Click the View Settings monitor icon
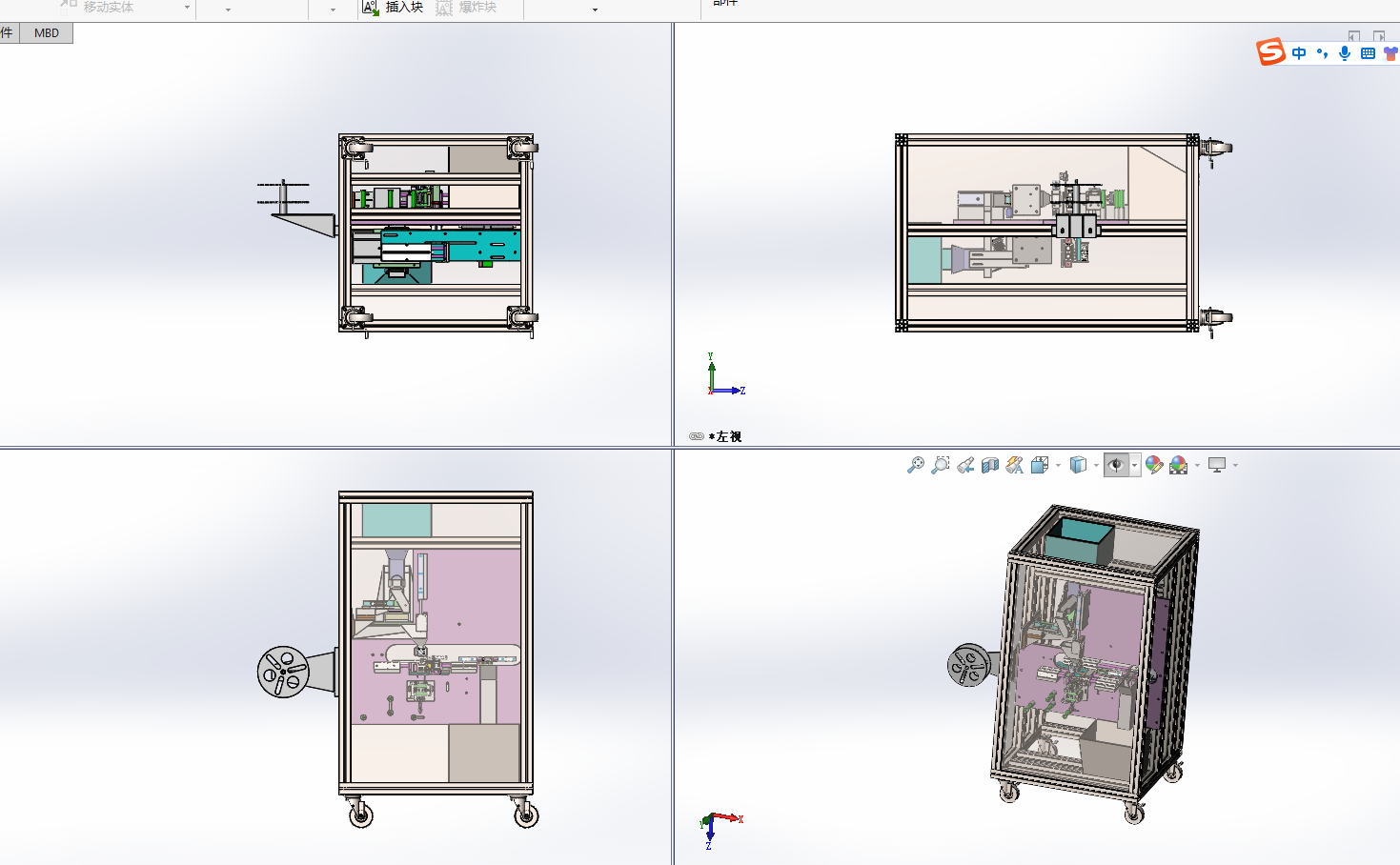The image size is (1400, 865). tap(1217, 465)
